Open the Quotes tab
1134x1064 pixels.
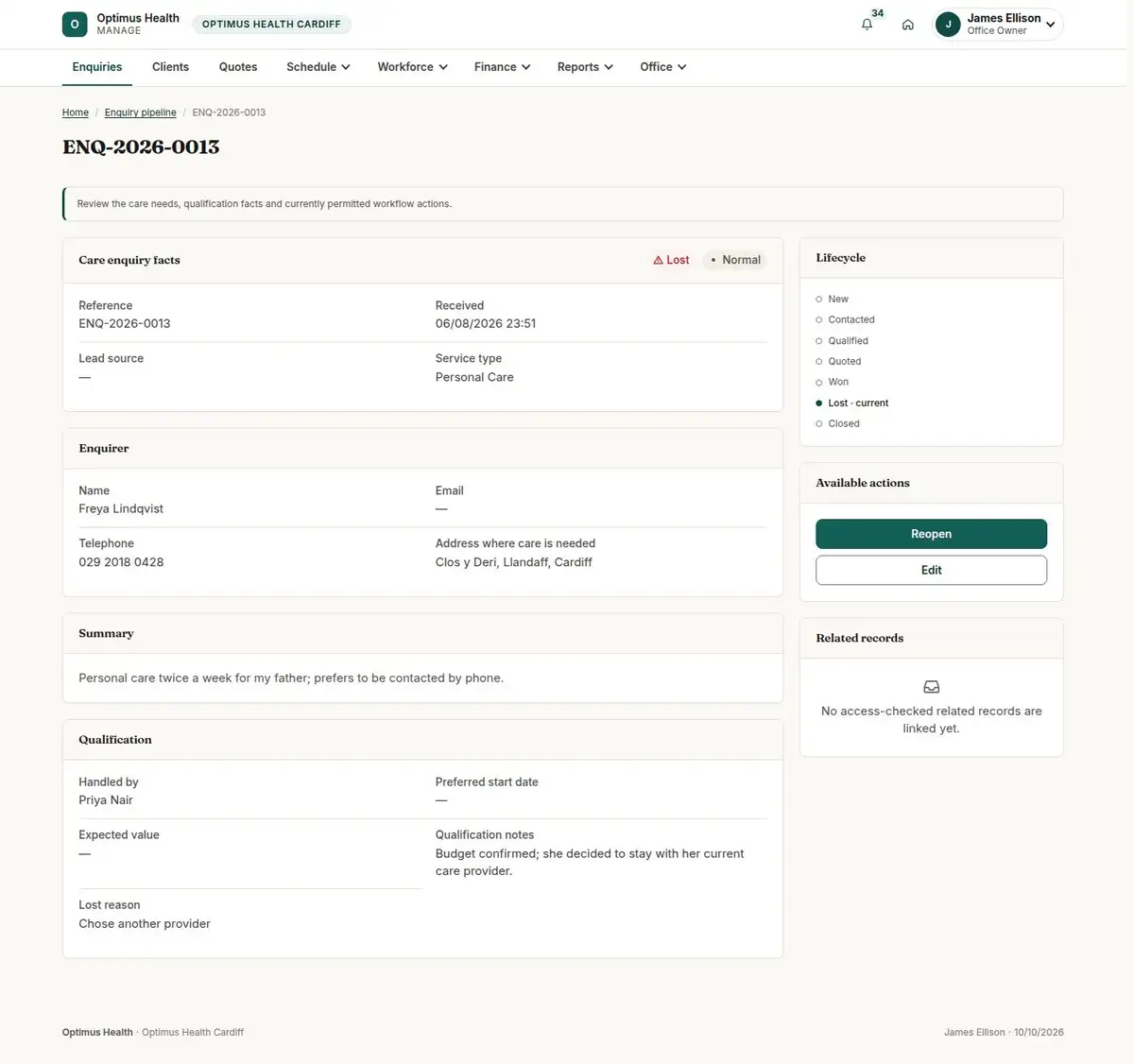(x=238, y=67)
